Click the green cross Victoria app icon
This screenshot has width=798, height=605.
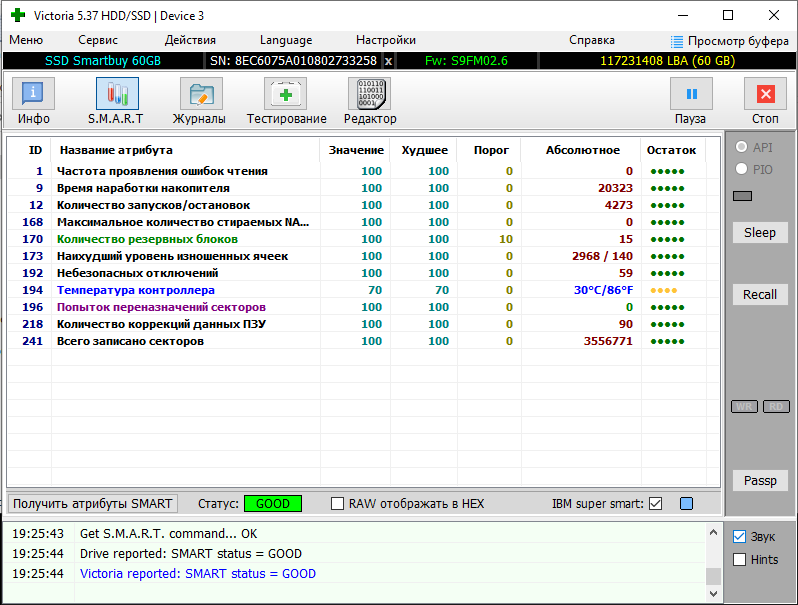(x=18, y=15)
